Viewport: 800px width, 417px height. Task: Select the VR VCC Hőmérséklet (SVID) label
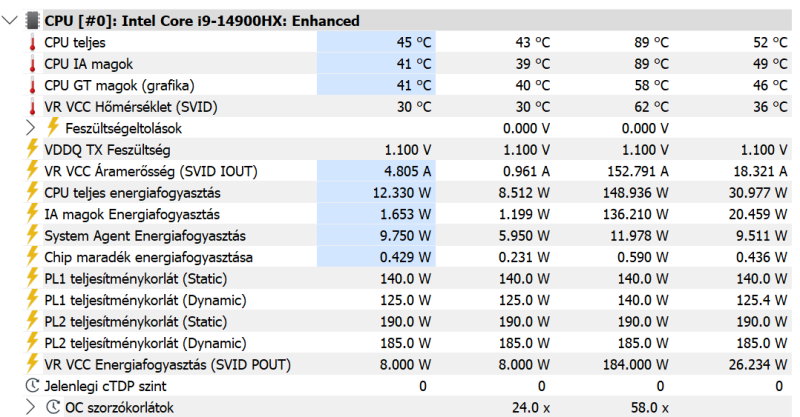point(131,107)
